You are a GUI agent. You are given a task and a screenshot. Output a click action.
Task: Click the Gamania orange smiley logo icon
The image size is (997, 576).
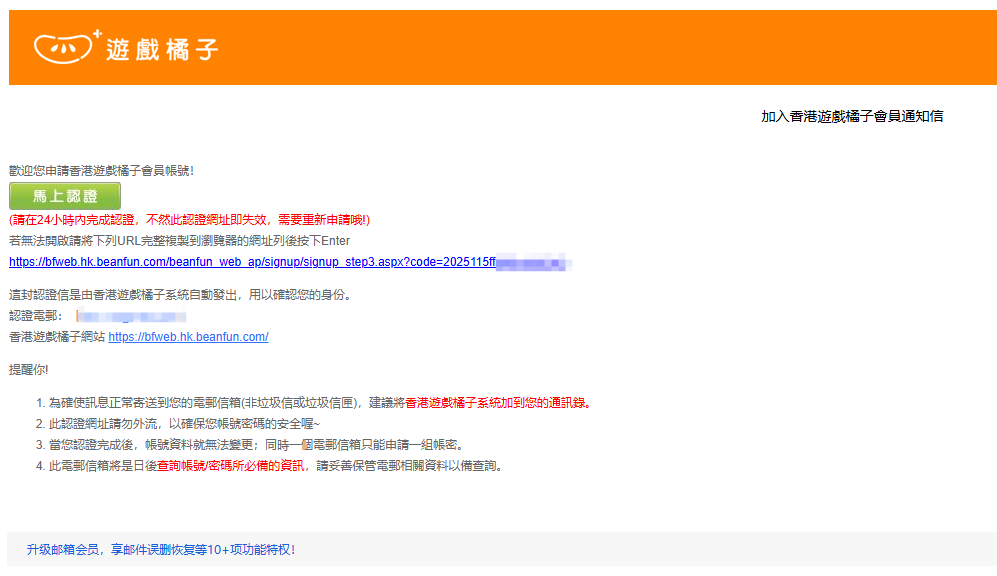coord(63,48)
